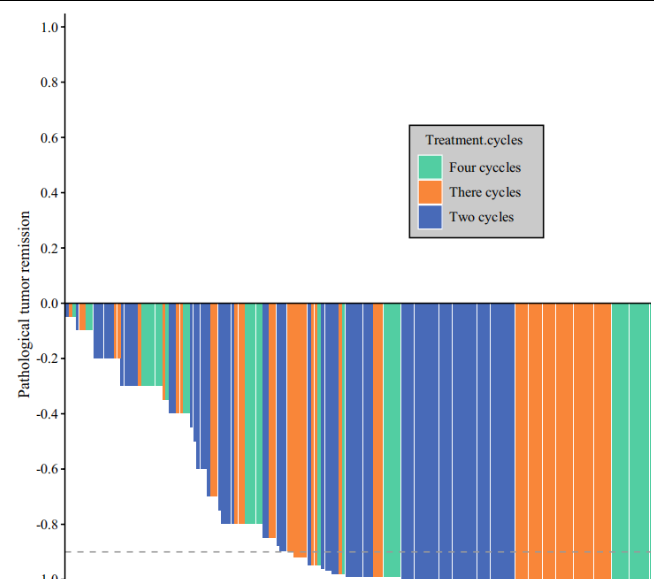Click the -0.4 y-axis tick label
This screenshot has height=579, width=654.
(47, 413)
